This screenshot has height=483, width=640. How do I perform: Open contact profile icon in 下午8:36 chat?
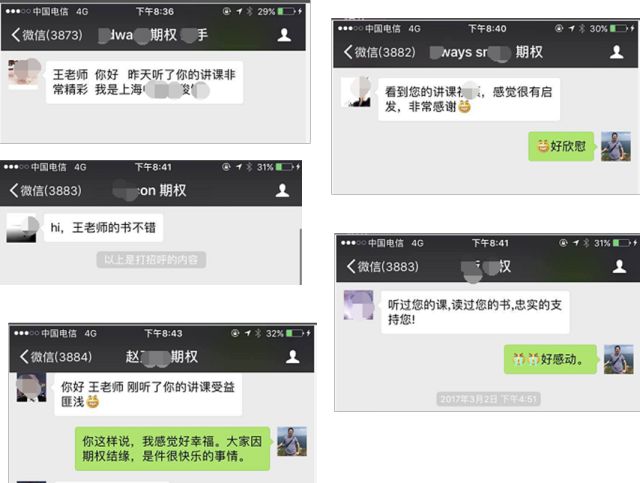coord(284,35)
